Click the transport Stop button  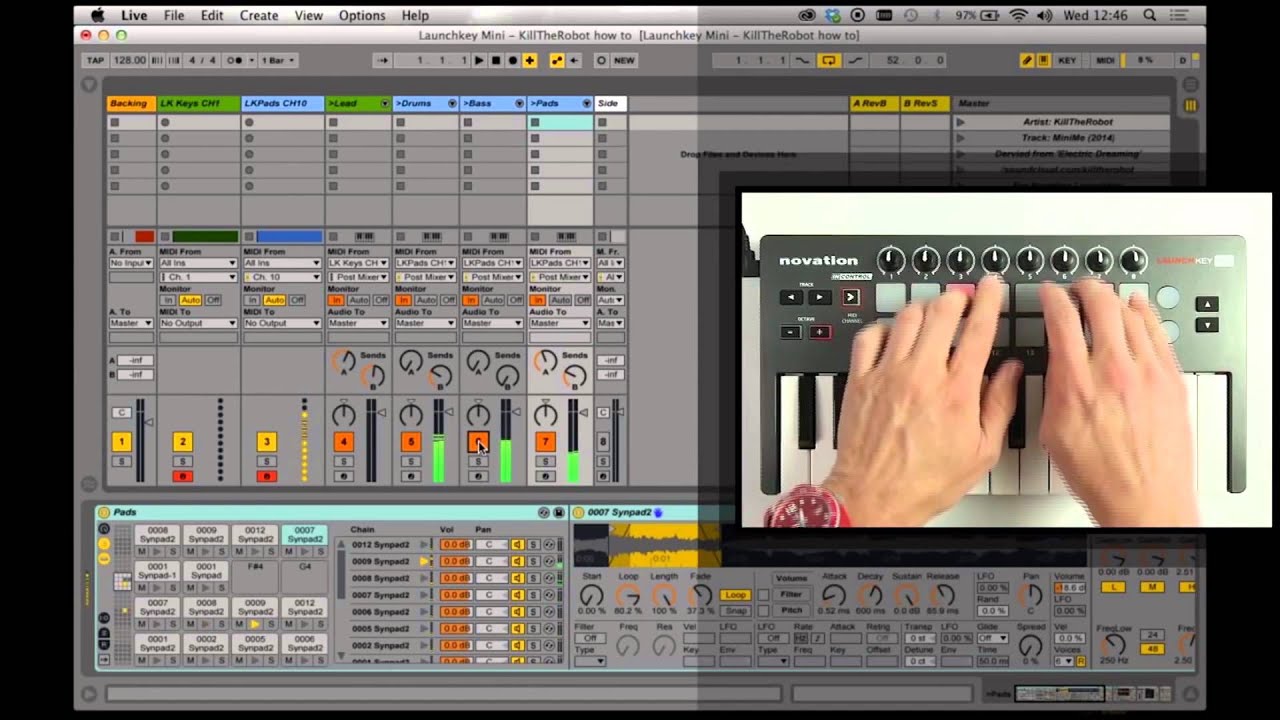[x=496, y=60]
